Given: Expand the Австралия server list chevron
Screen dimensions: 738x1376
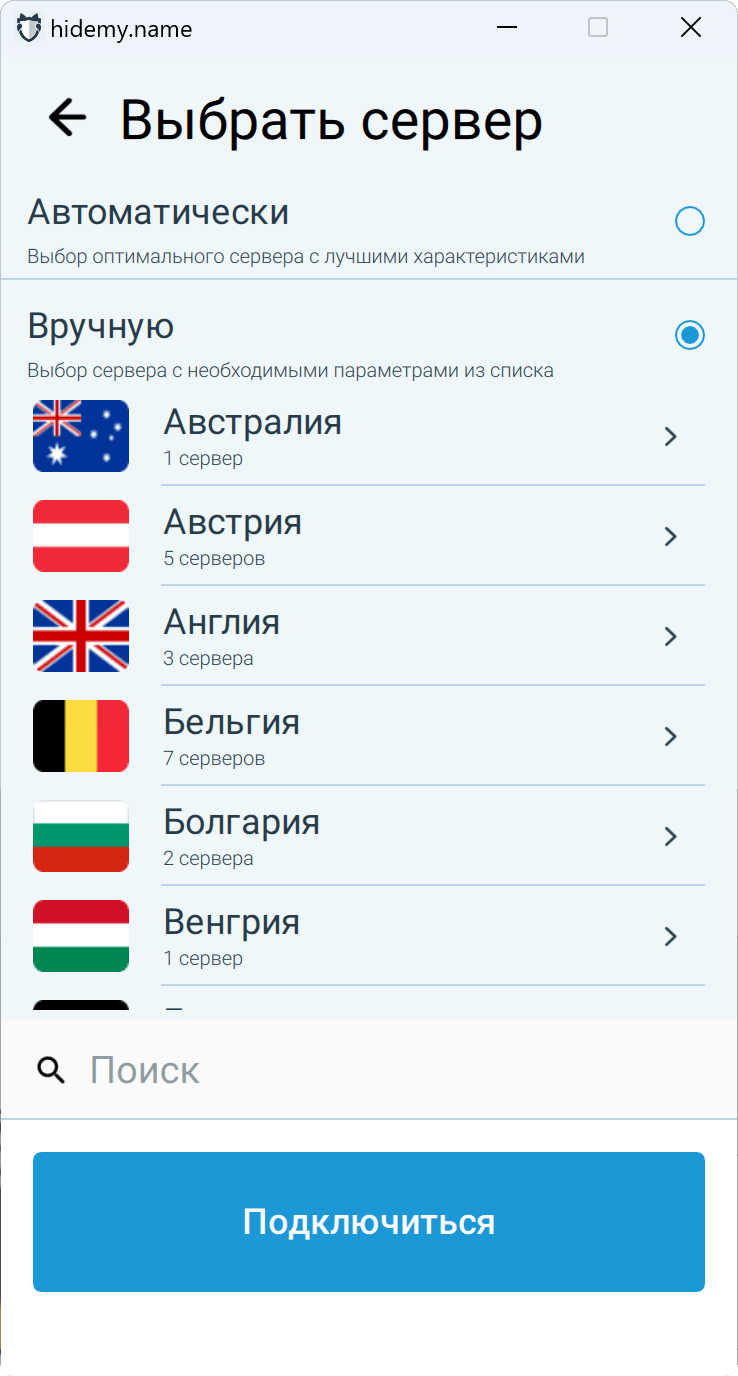Looking at the screenshot, I should coord(671,436).
